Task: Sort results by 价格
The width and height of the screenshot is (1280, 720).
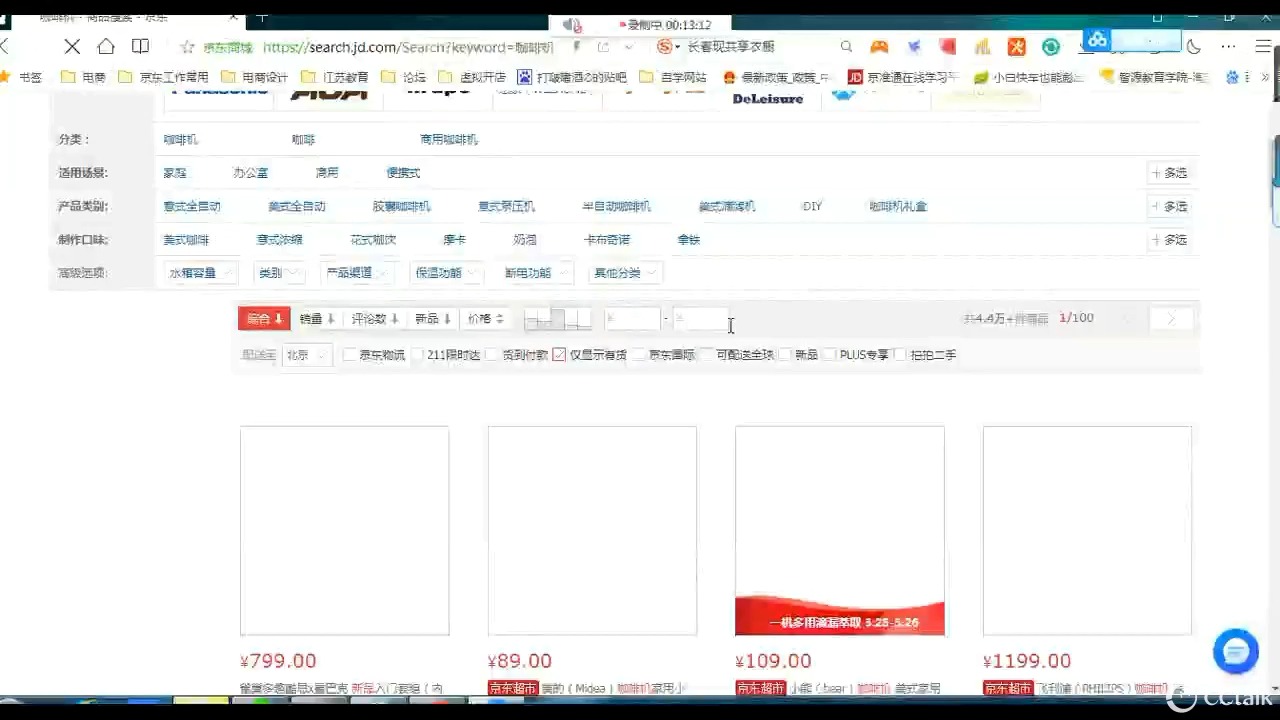Action: (486, 319)
